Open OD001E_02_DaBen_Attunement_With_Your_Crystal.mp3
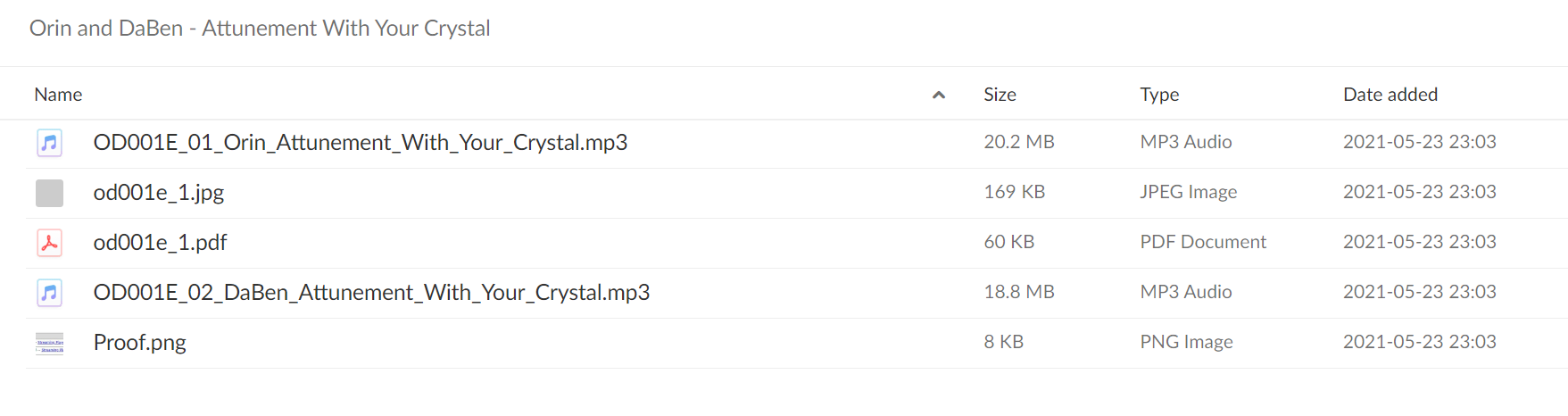Viewport: 1568px width, 416px height. click(371, 293)
